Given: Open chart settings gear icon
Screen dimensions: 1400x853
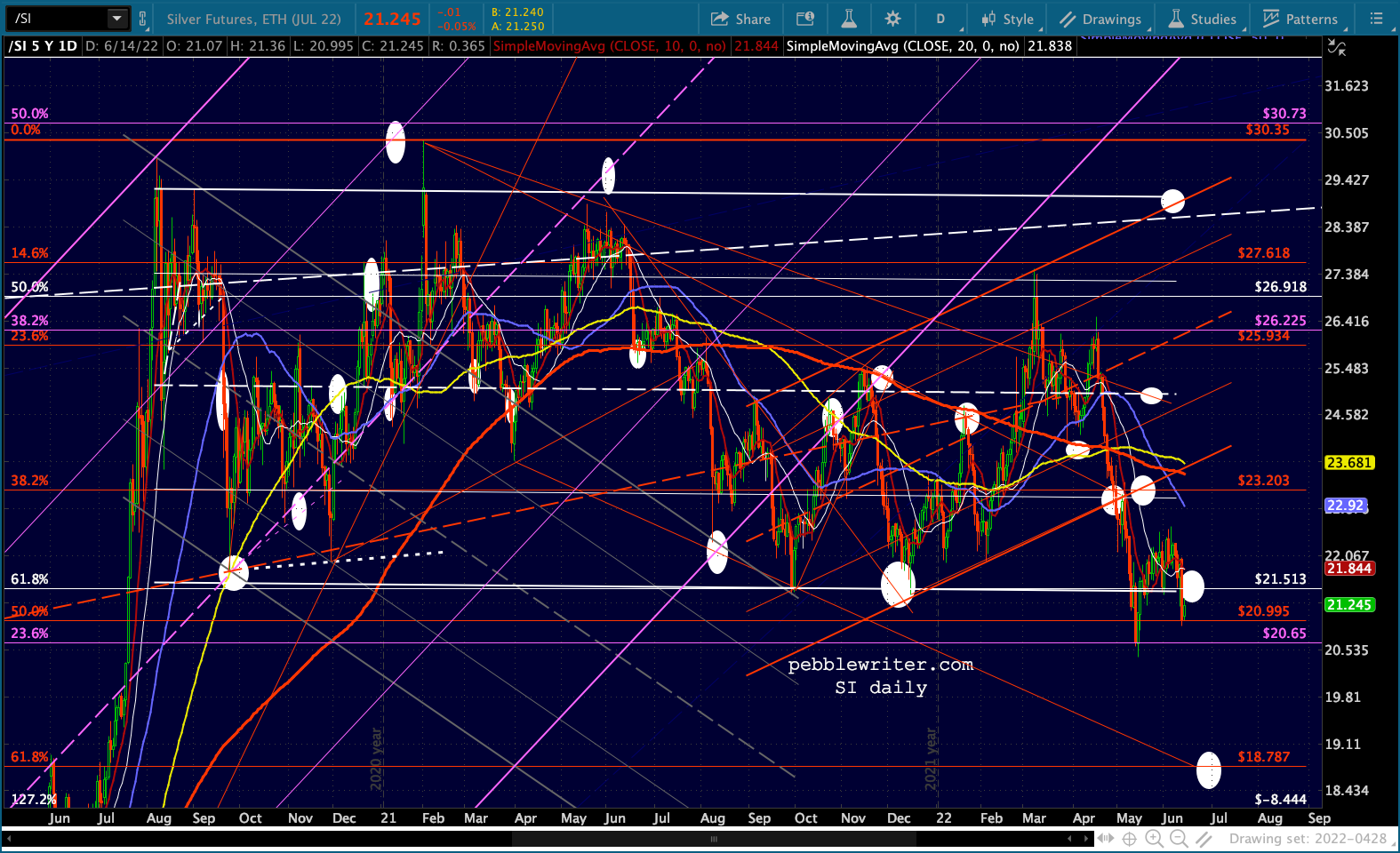Looking at the screenshot, I should pyautogui.click(x=892, y=19).
